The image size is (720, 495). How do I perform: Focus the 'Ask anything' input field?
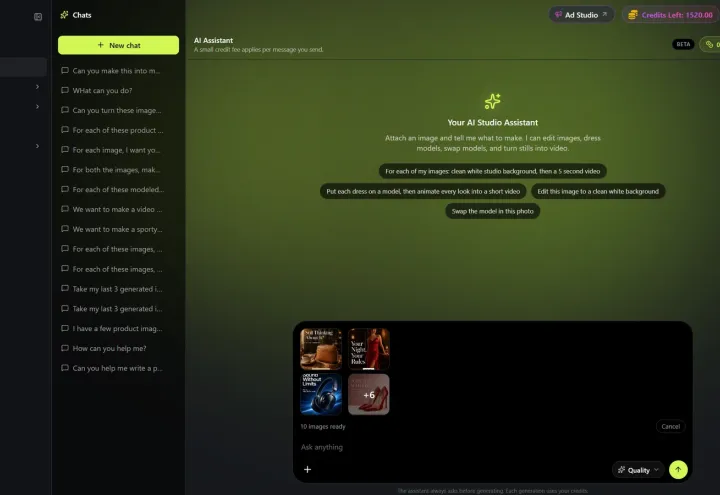coord(493,447)
